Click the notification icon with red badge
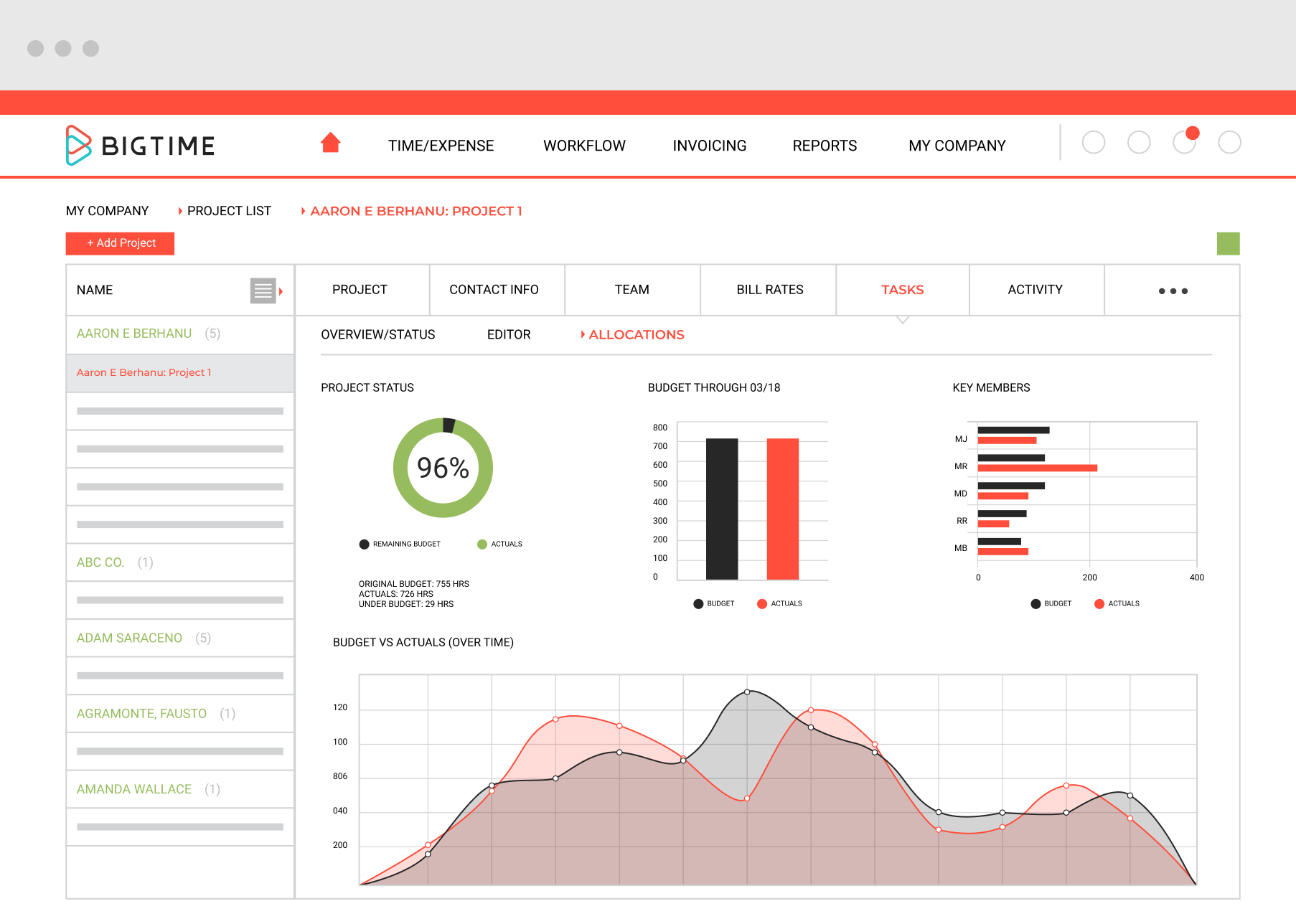Image resolution: width=1296 pixels, height=924 pixels. pyautogui.click(x=1184, y=143)
